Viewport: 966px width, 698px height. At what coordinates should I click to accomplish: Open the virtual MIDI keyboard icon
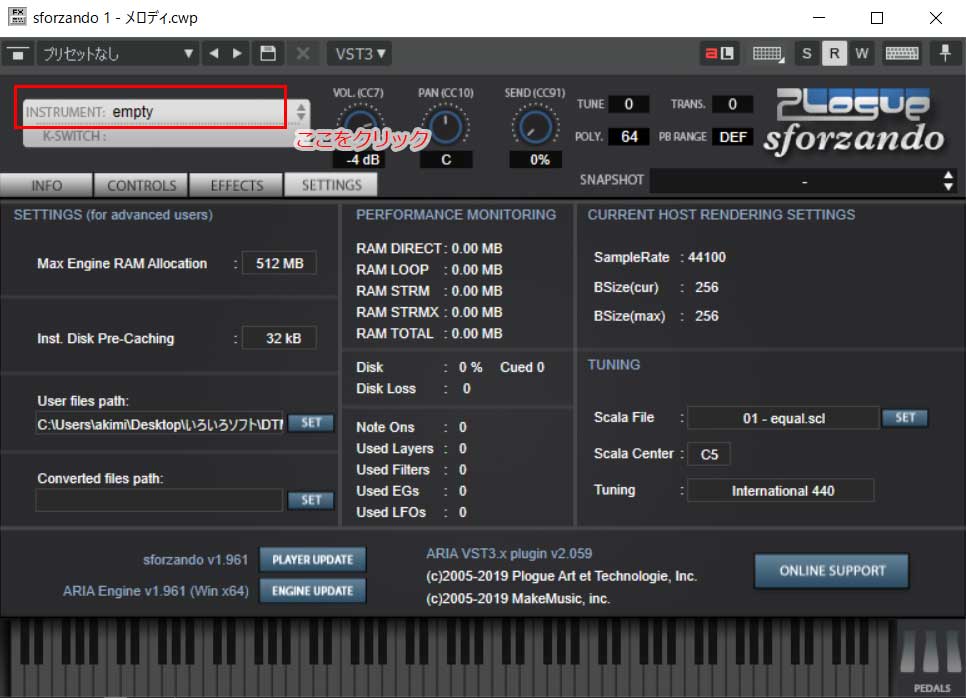coord(901,53)
